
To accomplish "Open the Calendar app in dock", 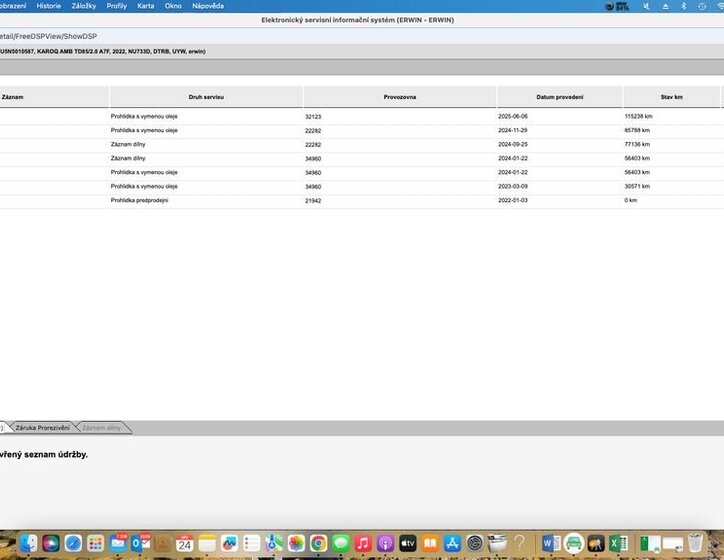I will [x=184, y=543].
